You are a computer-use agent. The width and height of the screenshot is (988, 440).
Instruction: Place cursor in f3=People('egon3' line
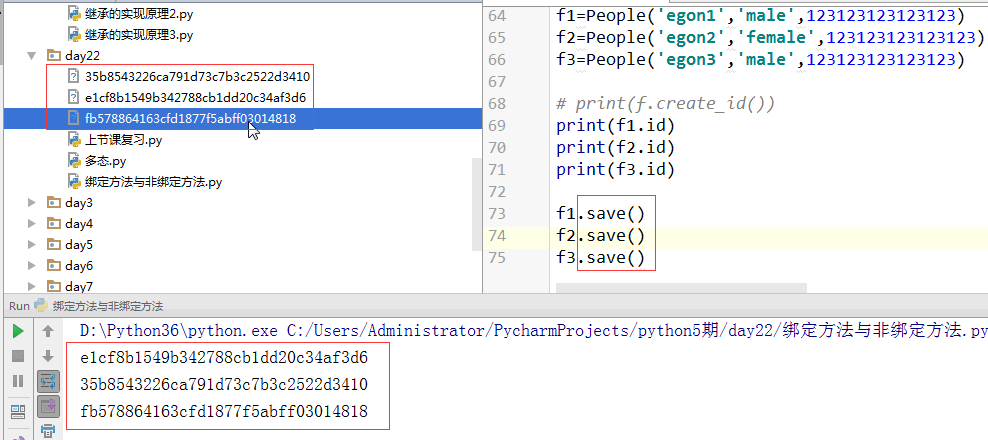click(x=761, y=60)
